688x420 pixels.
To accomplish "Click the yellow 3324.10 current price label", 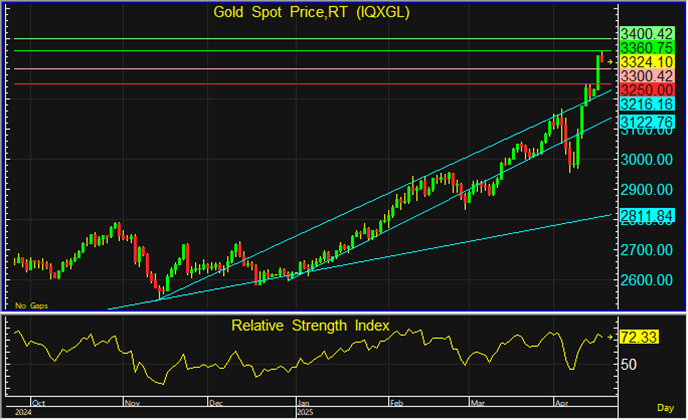I will tap(646, 62).
